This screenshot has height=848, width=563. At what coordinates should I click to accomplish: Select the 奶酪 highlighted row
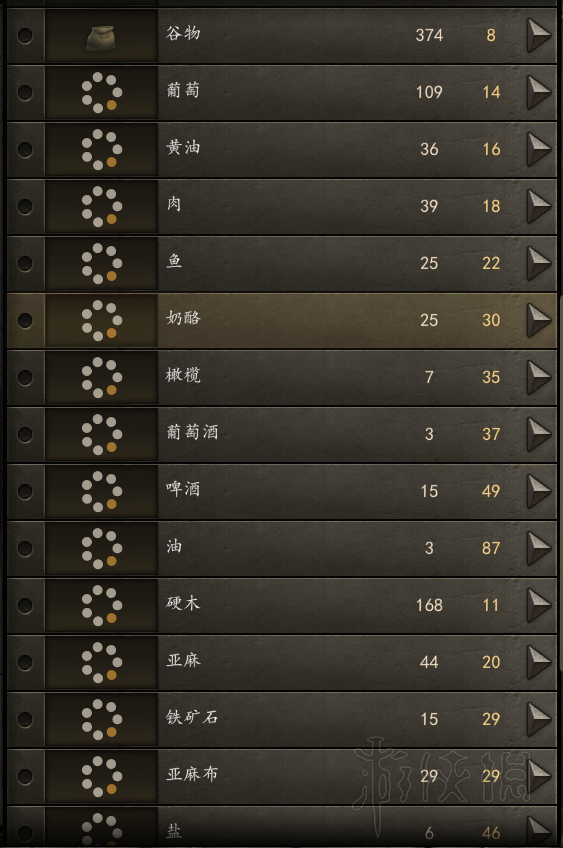(x=282, y=320)
